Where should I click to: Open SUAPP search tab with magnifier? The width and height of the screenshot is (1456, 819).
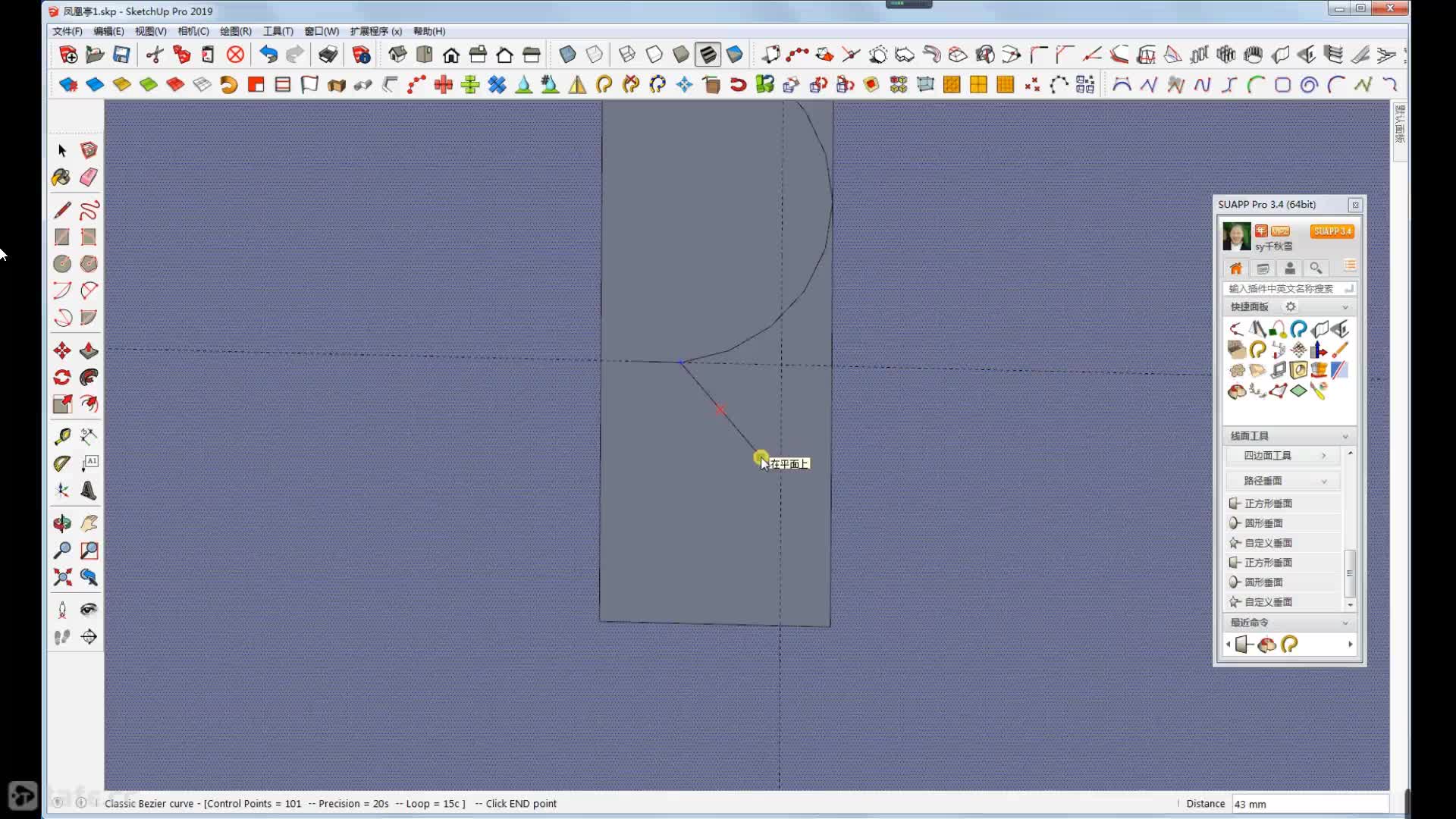point(1316,268)
